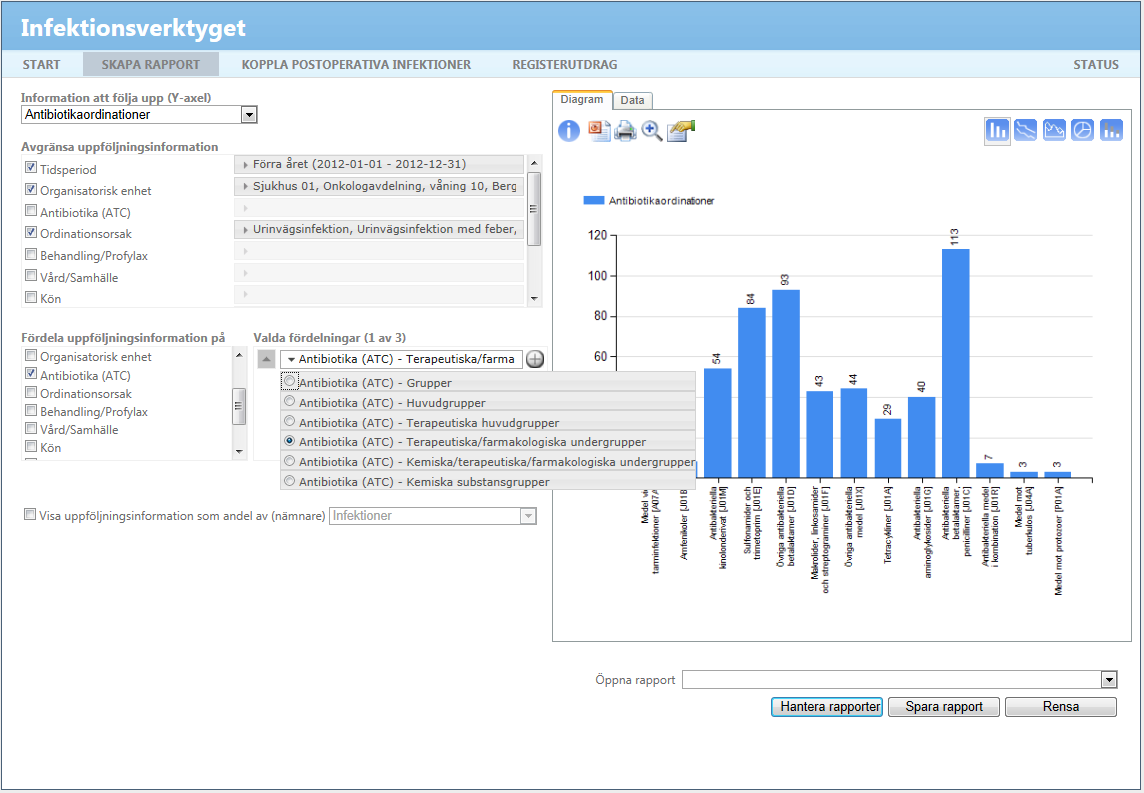The image size is (1144, 793).
Task: Switch to the Diagram tab
Action: (x=581, y=100)
